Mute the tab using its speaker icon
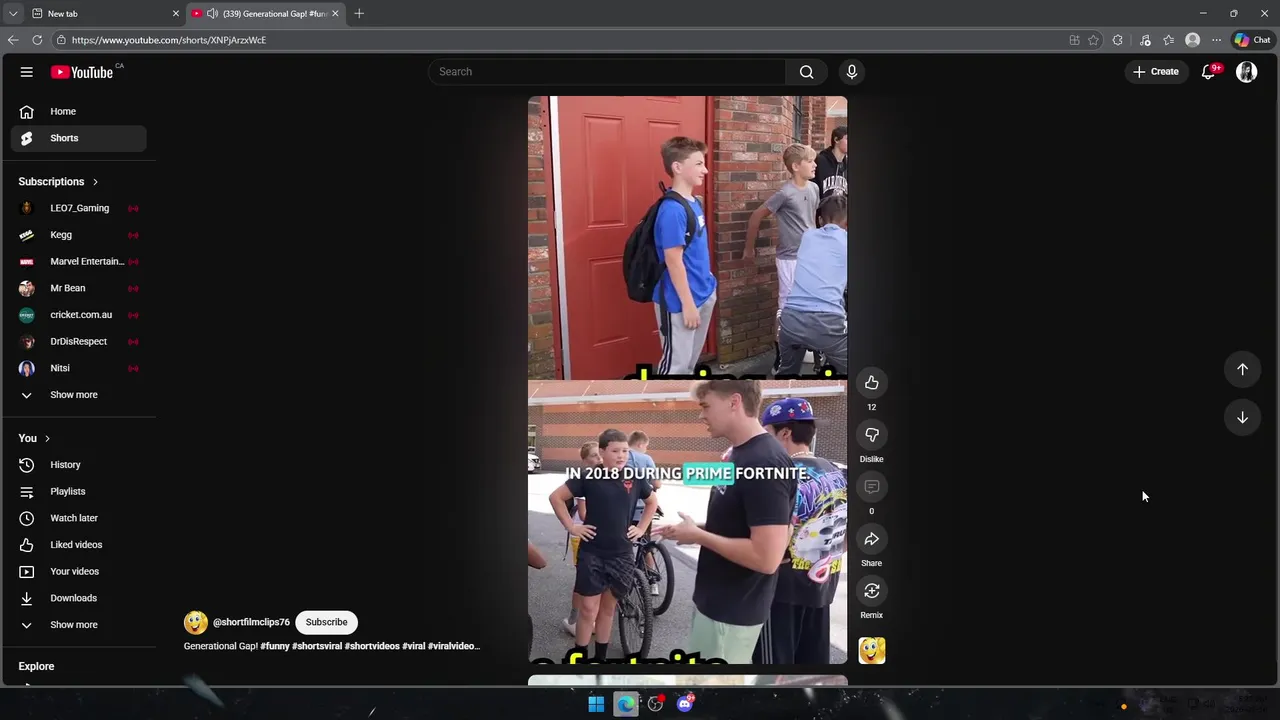 click(x=212, y=14)
